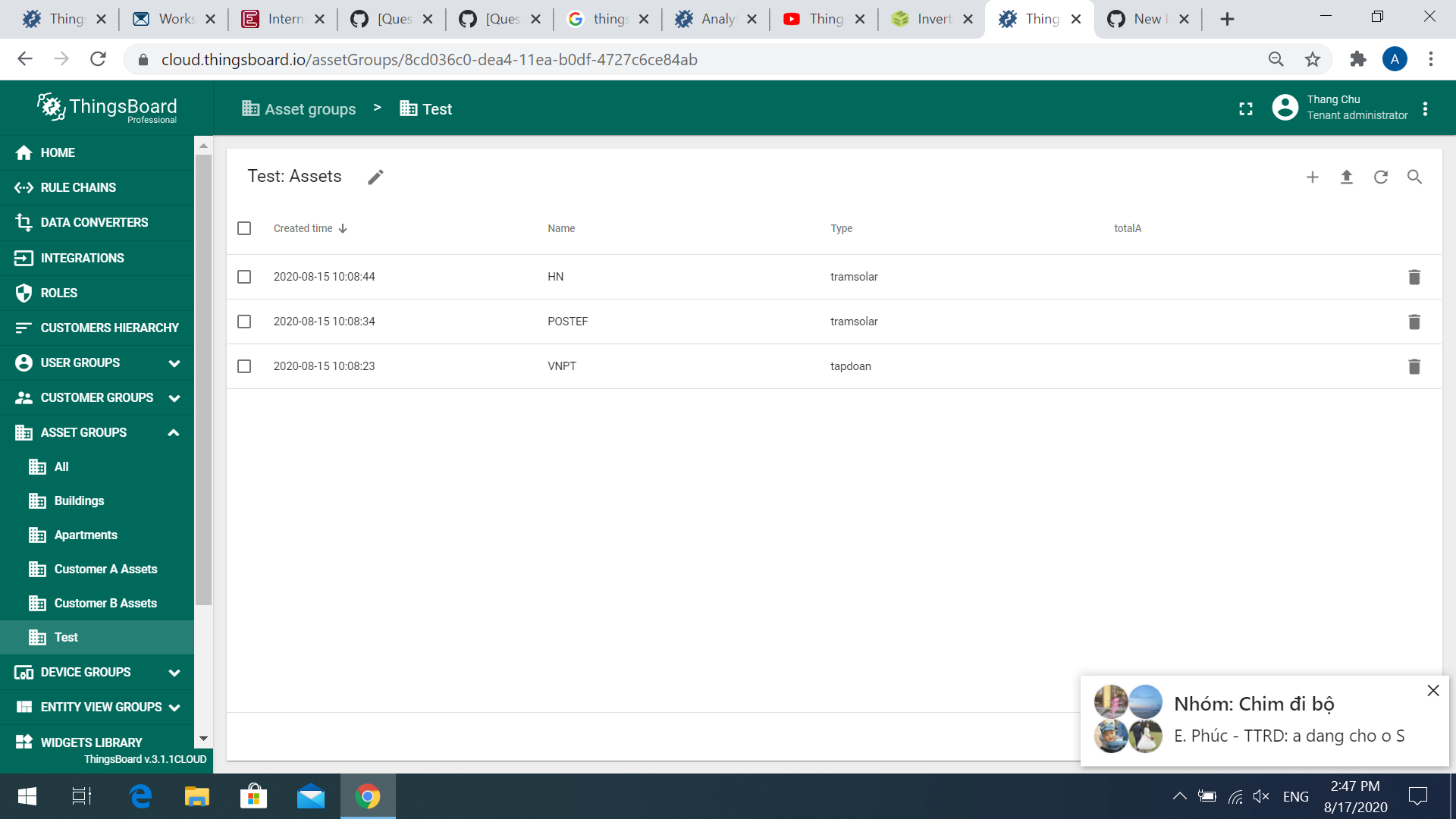This screenshot has height=819, width=1456.
Task: Open Customer A Assets group
Action: 106,569
